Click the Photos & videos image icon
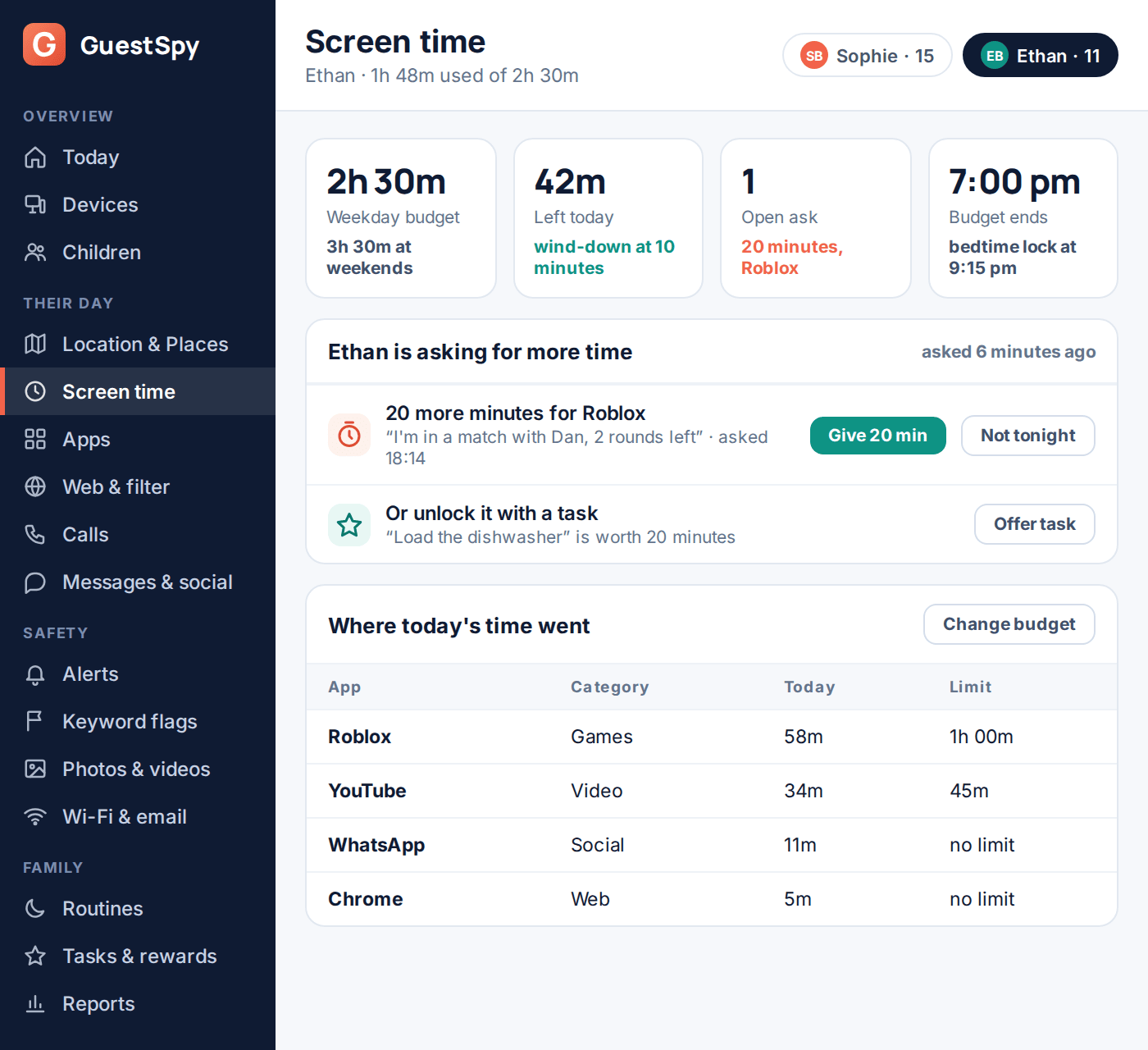The image size is (1148, 1050). [x=35, y=769]
